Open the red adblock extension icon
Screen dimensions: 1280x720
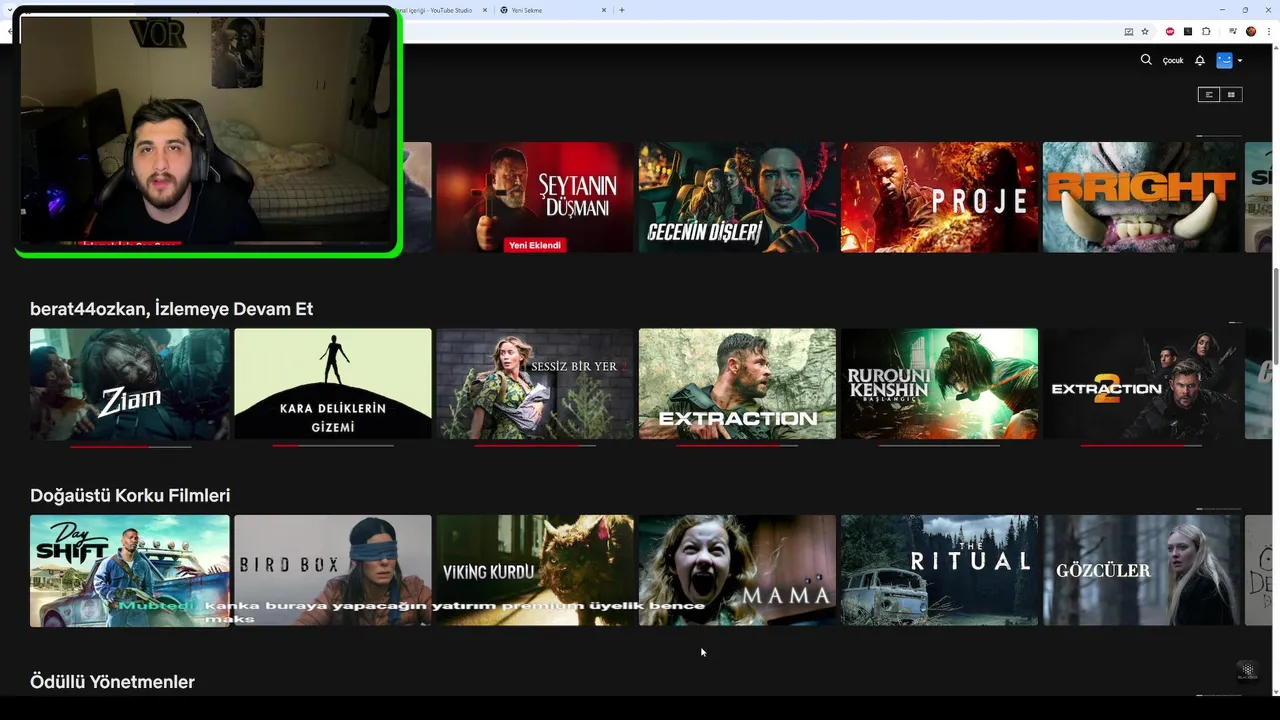(x=1170, y=32)
